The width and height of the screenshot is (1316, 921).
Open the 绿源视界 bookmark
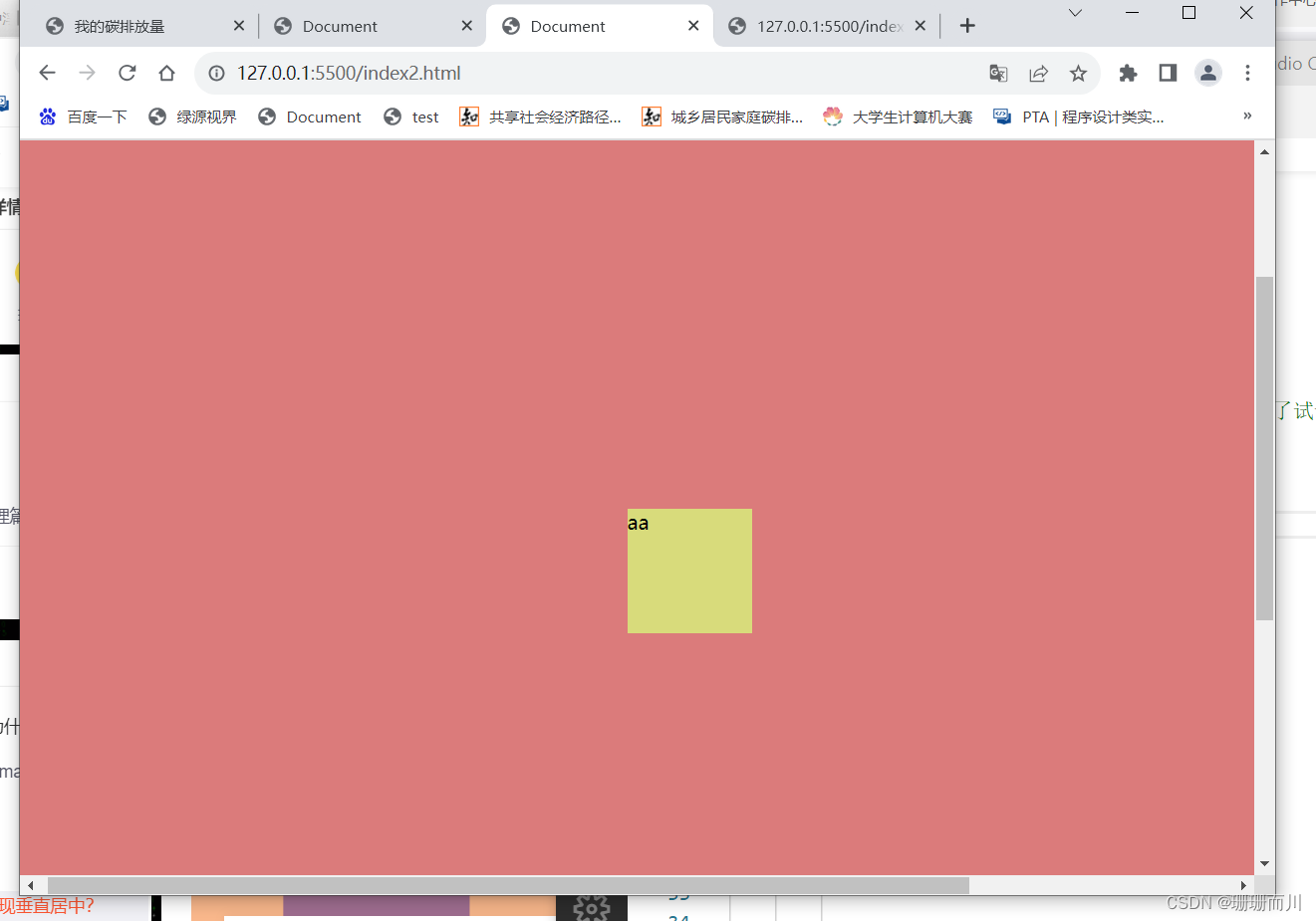pyautogui.click(x=192, y=116)
